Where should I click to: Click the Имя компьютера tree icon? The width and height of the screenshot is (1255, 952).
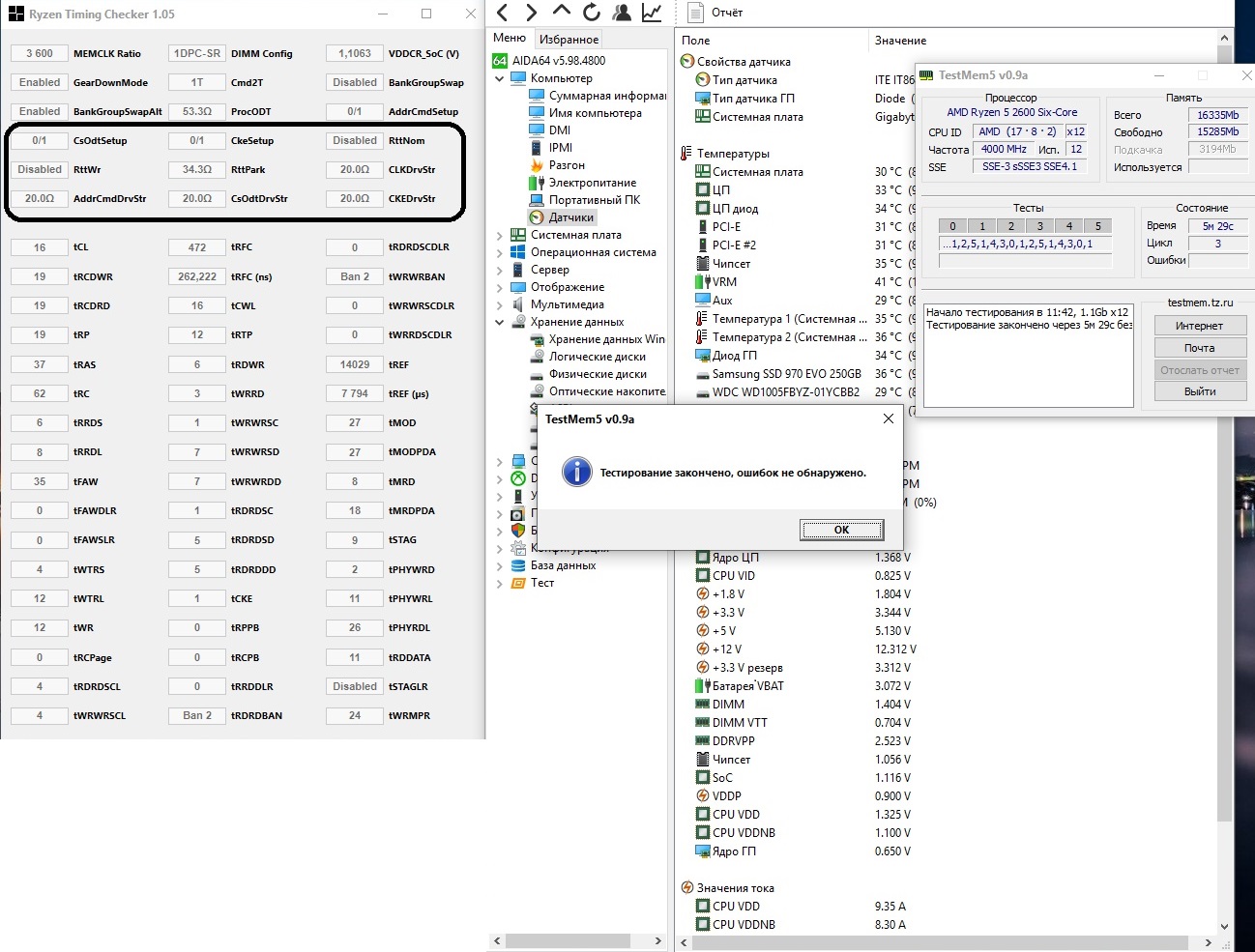coord(538,113)
